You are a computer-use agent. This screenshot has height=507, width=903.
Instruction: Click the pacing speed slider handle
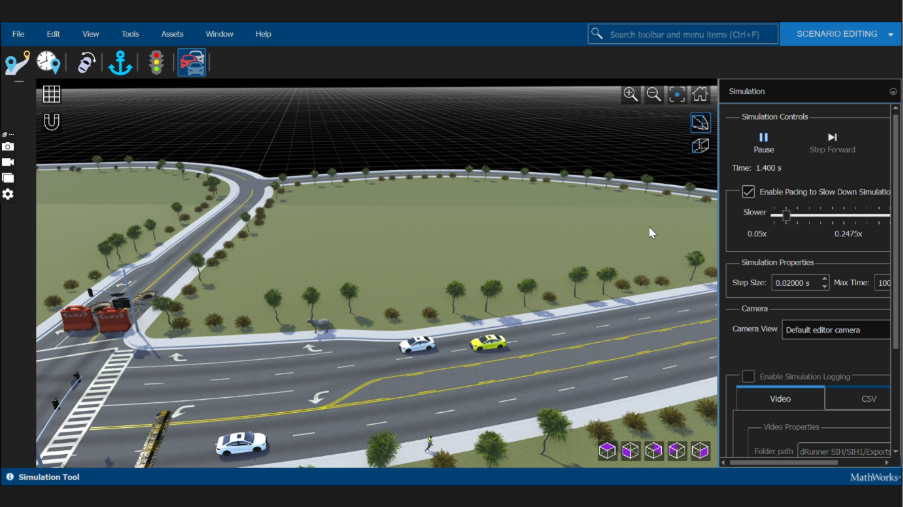[786, 214]
